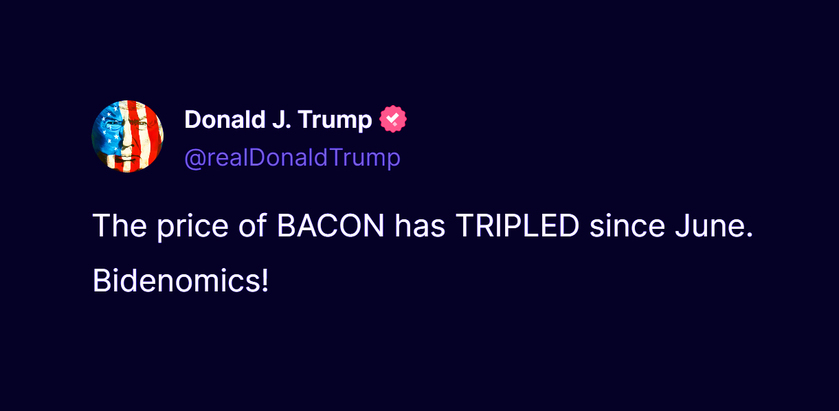Visit the @realDonaldTrump handle link
Image resolution: width=839 pixels, height=411 pixels.
tap(292, 159)
